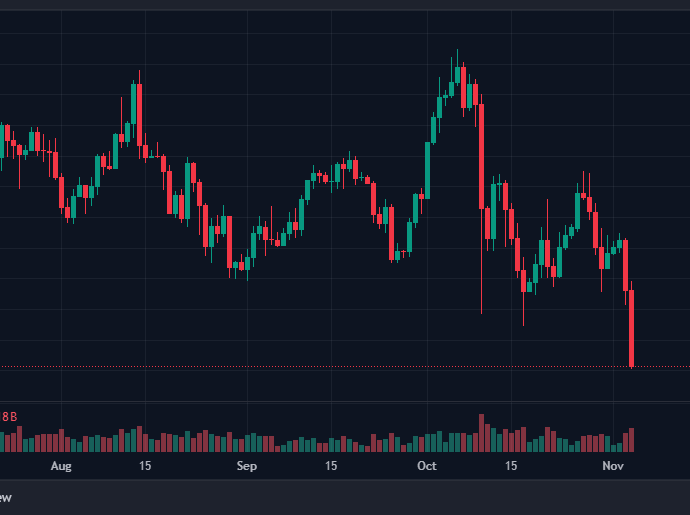Click the last large red candle at the far right
This screenshot has width=690, height=515.
point(632,328)
